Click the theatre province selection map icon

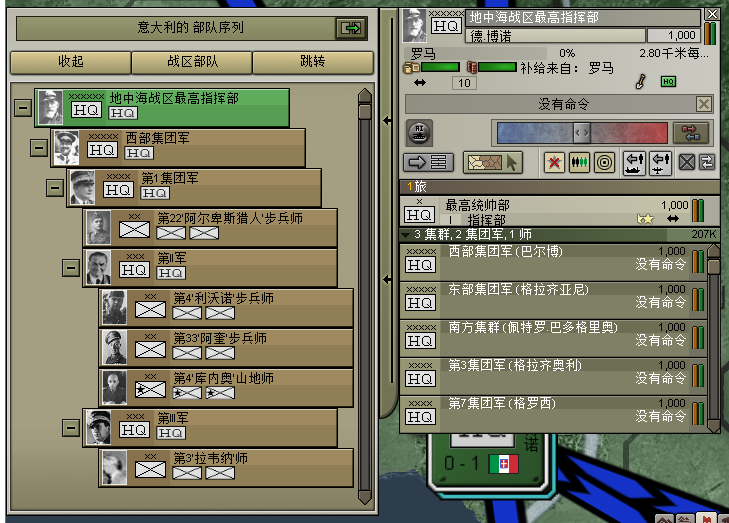click(x=493, y=163)
